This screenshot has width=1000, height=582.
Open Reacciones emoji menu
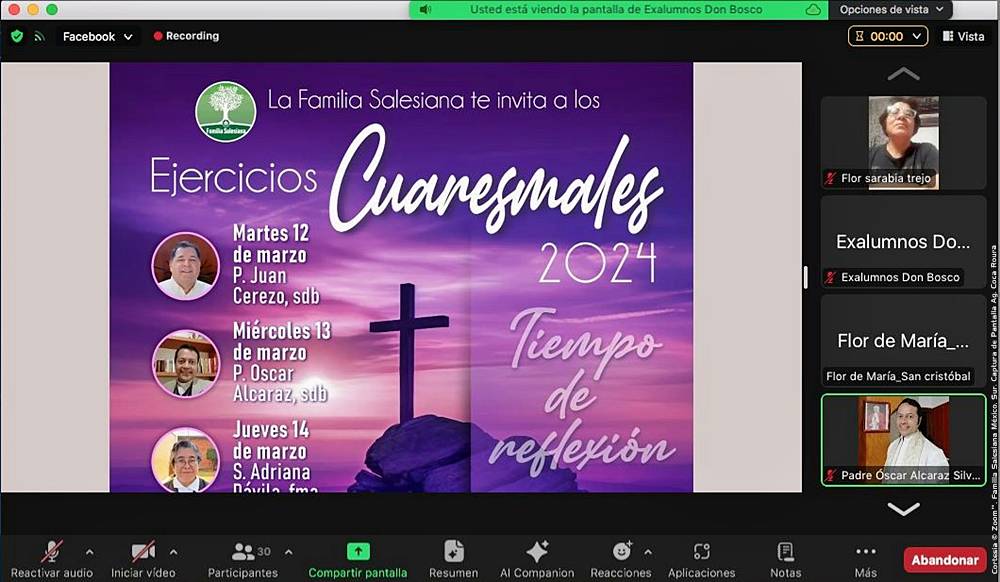[621, 559]
